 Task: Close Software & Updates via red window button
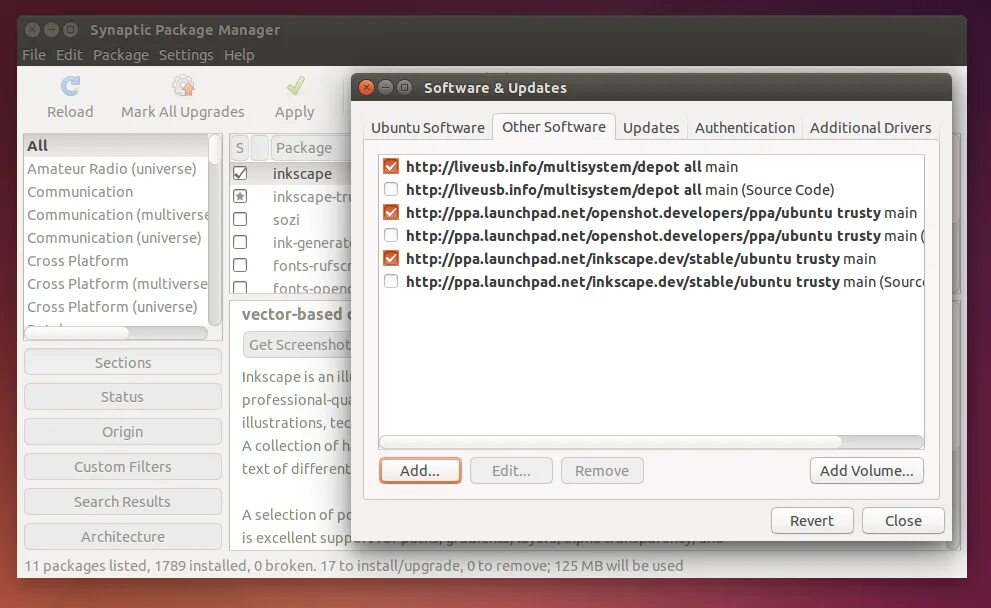366,87
